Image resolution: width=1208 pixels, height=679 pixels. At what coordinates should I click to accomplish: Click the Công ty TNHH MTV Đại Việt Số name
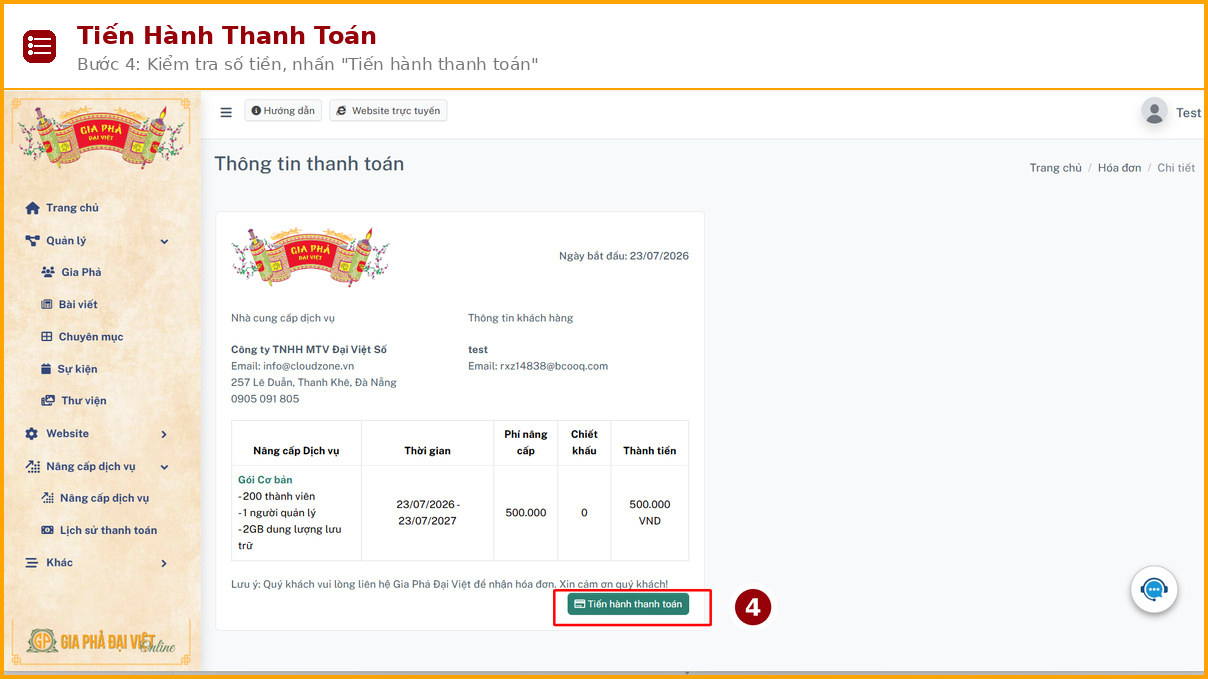[x=309, y=350]
